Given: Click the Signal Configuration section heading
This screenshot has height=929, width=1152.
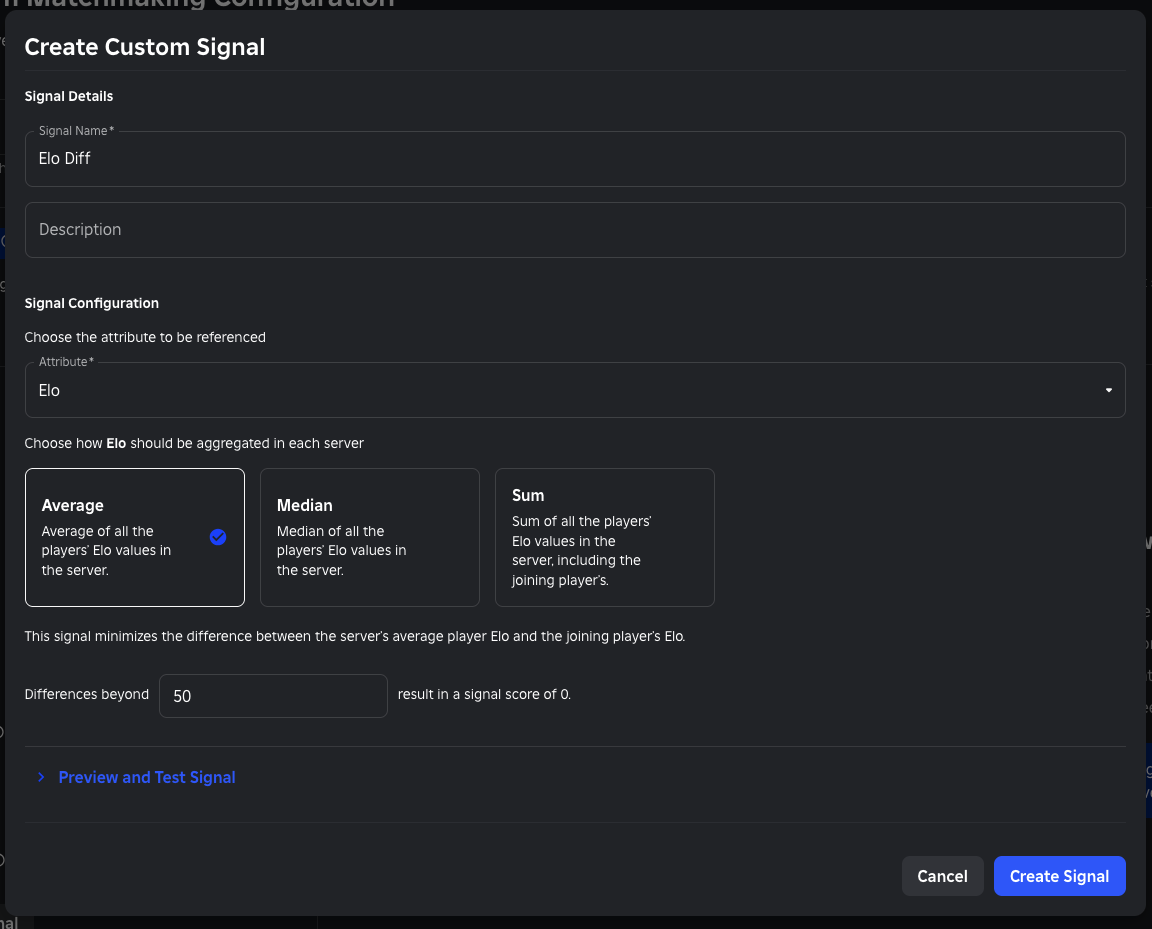Looking at the screenshot, I should 91,302.
